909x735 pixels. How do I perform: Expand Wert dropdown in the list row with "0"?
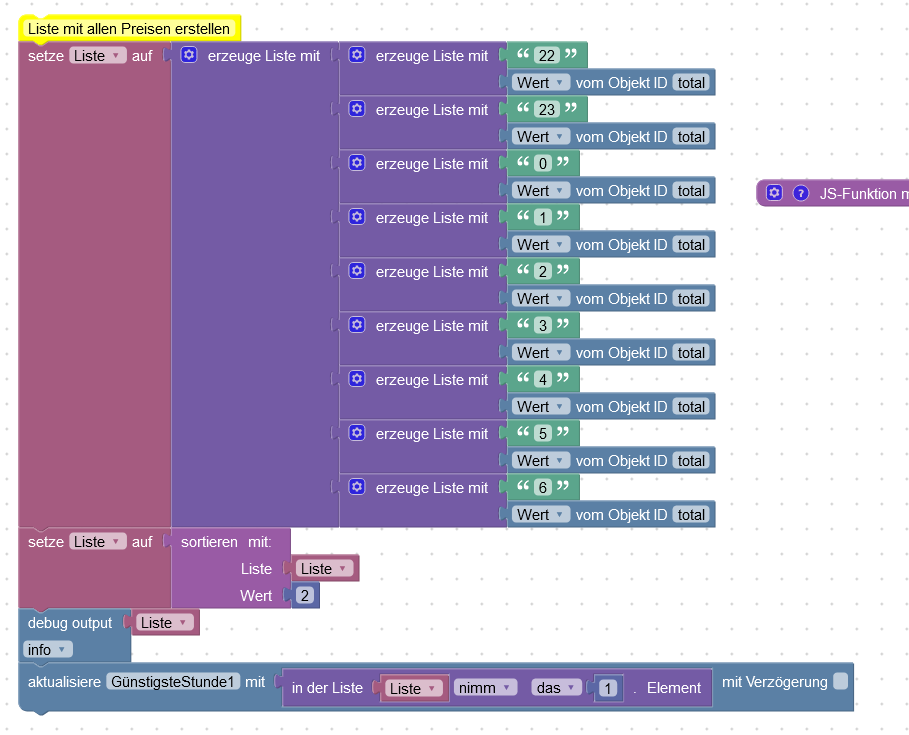540,191
